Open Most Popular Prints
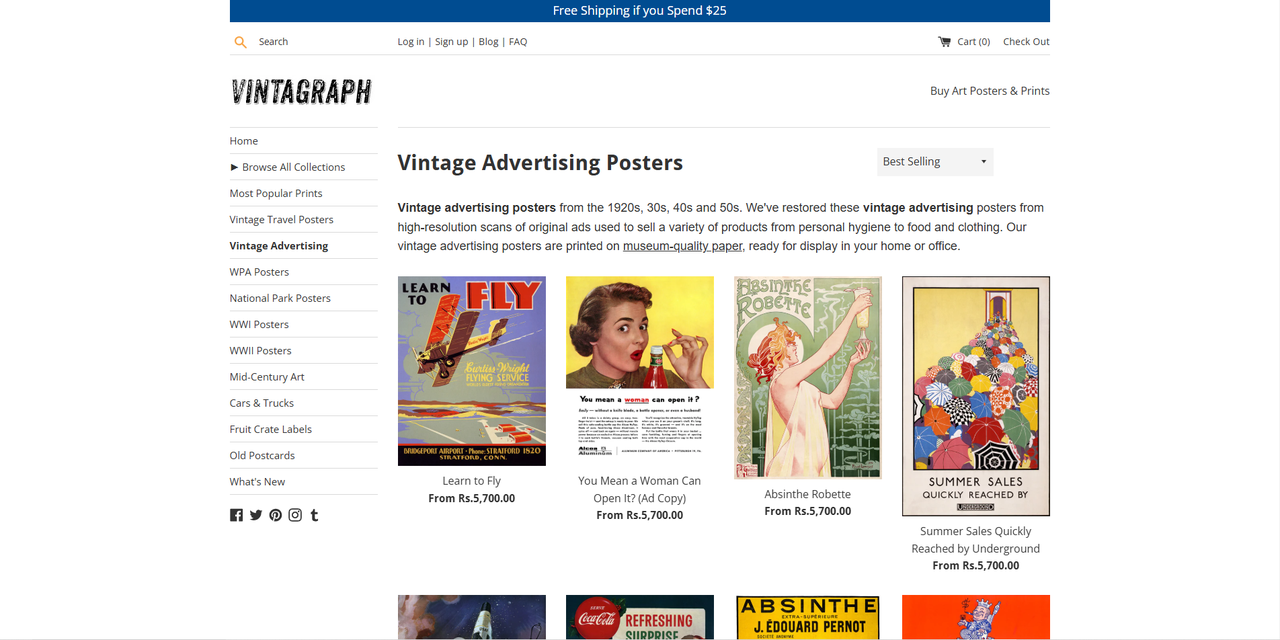Image resolution: width=1280 pixels, height=640 pixels. [x=276, y=193]
